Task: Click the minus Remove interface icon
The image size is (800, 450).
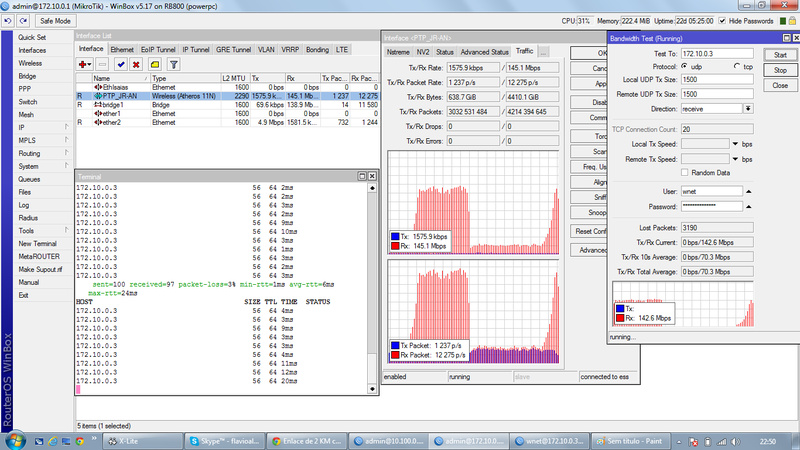Action: tap(103, 64)
